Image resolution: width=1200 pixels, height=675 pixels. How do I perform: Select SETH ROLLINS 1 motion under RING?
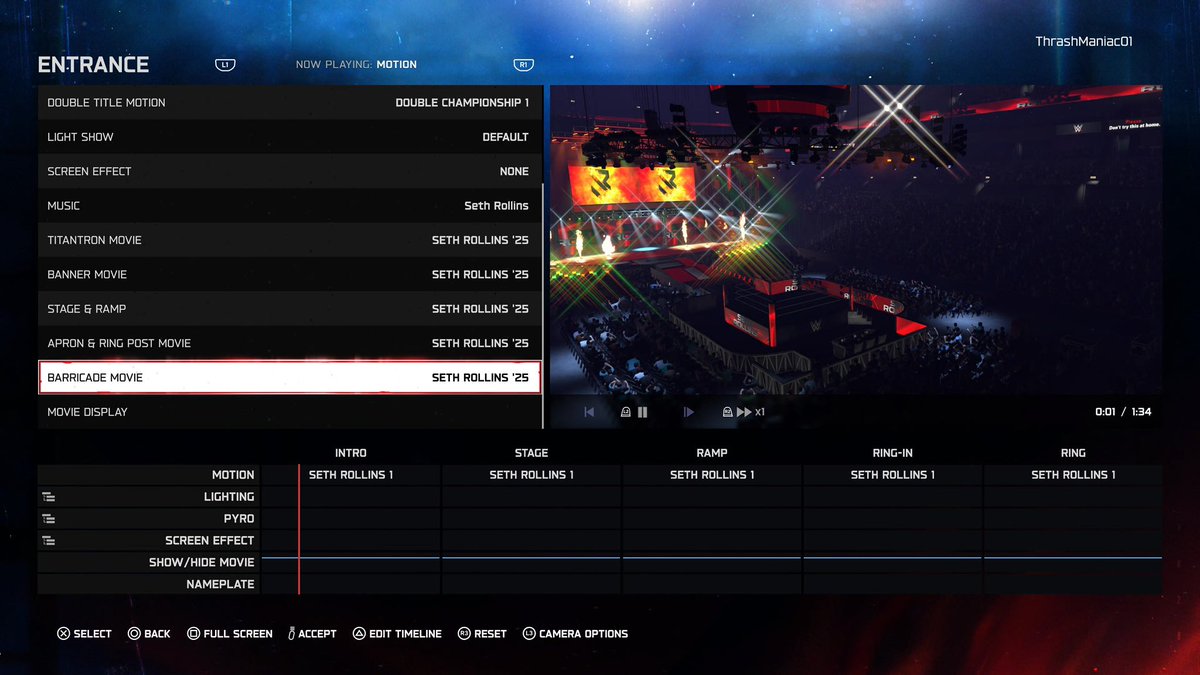coord(1073,475)
